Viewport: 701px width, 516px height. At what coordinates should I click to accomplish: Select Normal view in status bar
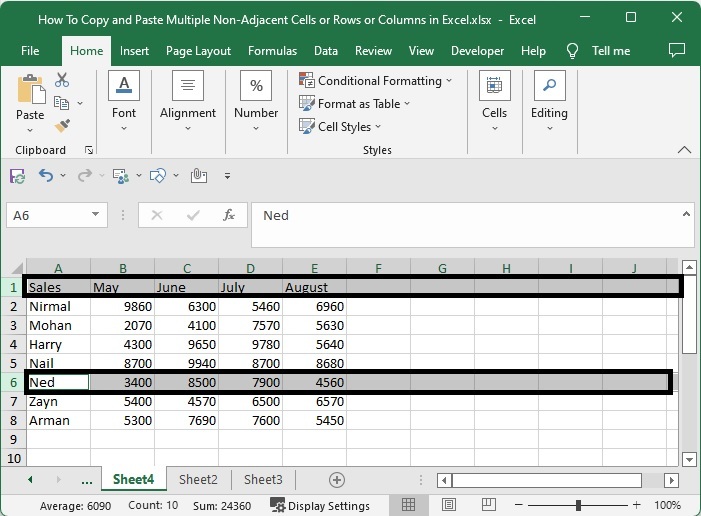coord(409,505)
